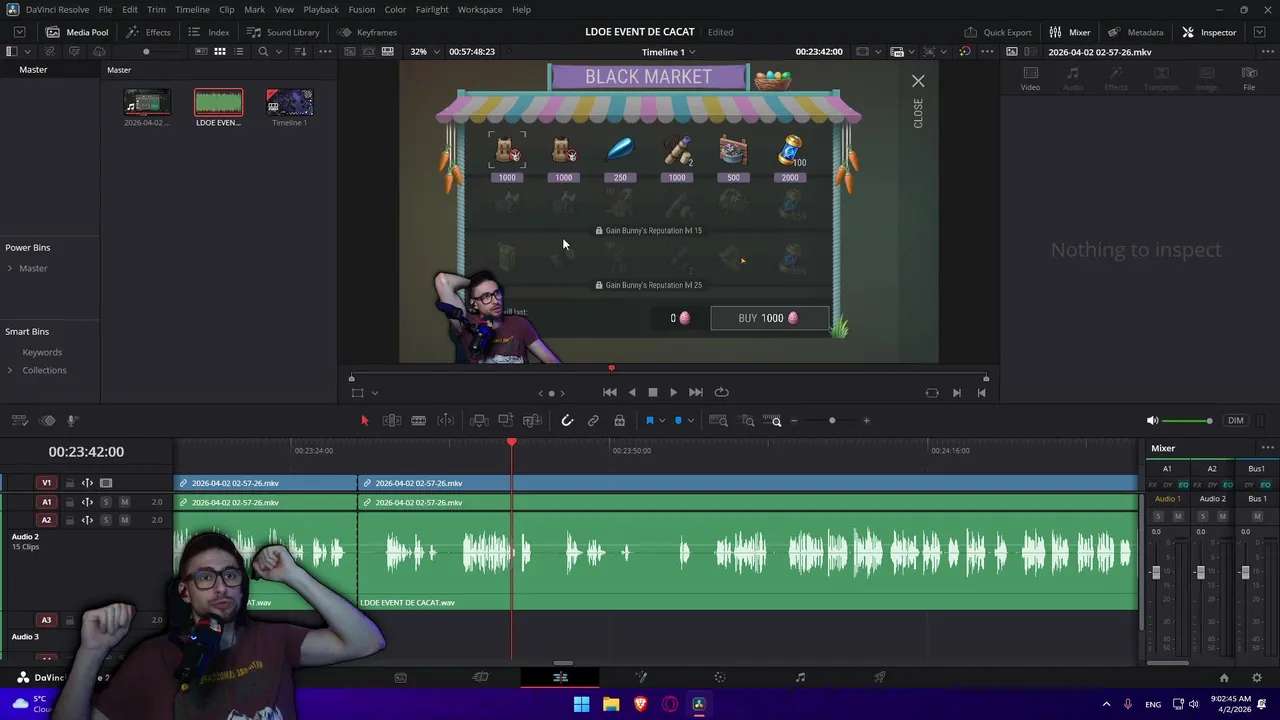Open viewer zoom 32% dropdown
This screenshot has height=720, width=1280.
[424, 51]
